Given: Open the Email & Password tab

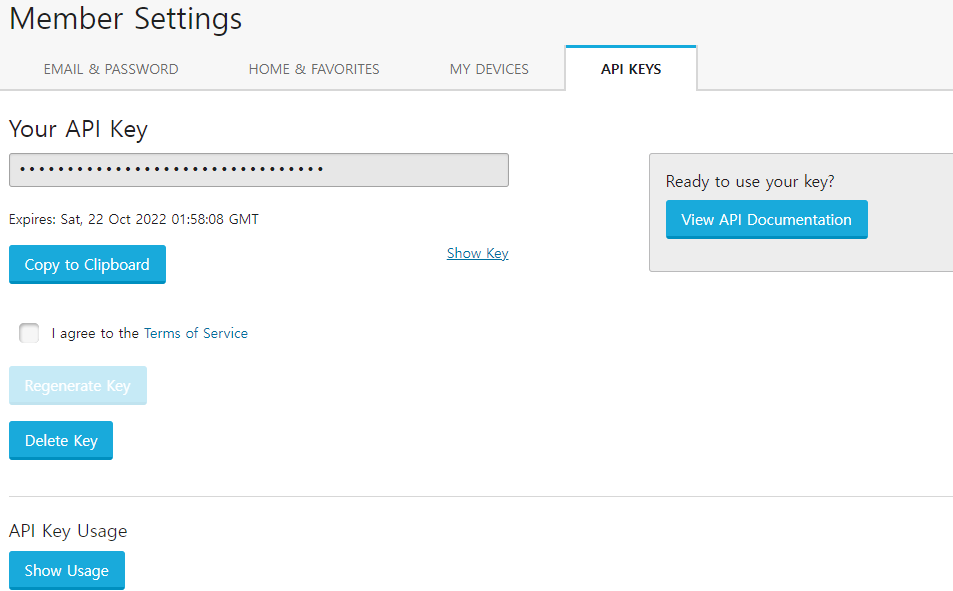Looking at the screenshot, I should [x=111, y=69].
